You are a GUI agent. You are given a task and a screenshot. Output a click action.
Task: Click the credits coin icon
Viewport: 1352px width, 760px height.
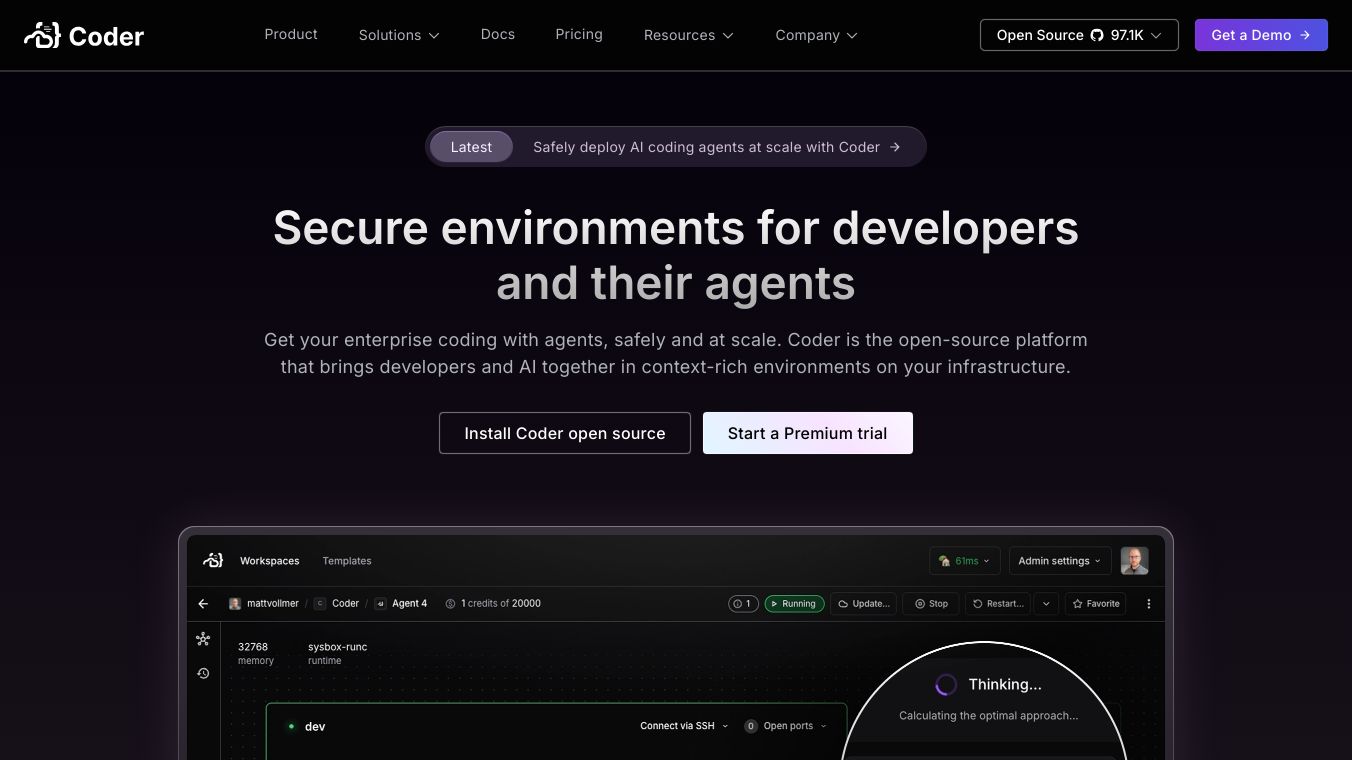coord(450,604)
